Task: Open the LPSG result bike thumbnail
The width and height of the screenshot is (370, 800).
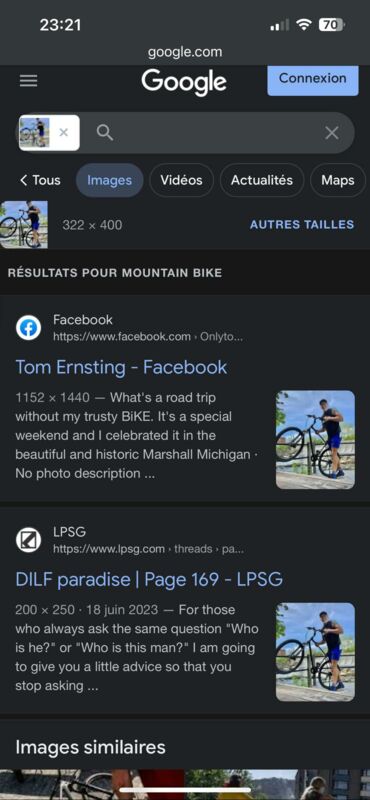Action: point(315,652)
